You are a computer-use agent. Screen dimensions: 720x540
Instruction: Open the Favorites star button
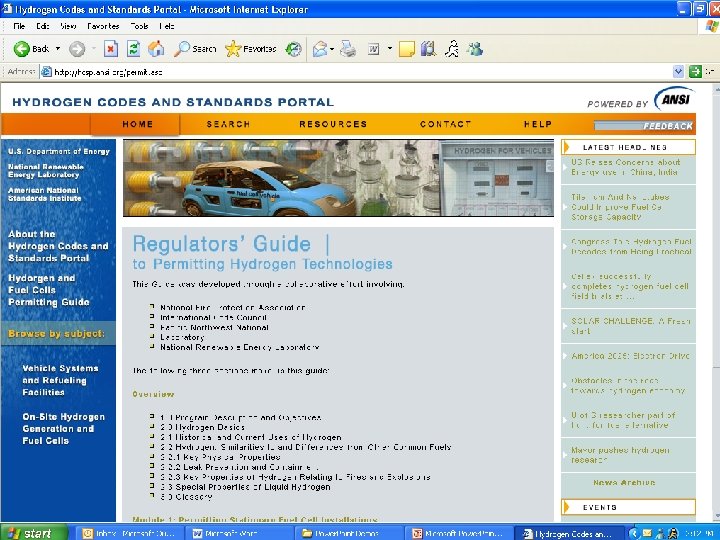251,49
